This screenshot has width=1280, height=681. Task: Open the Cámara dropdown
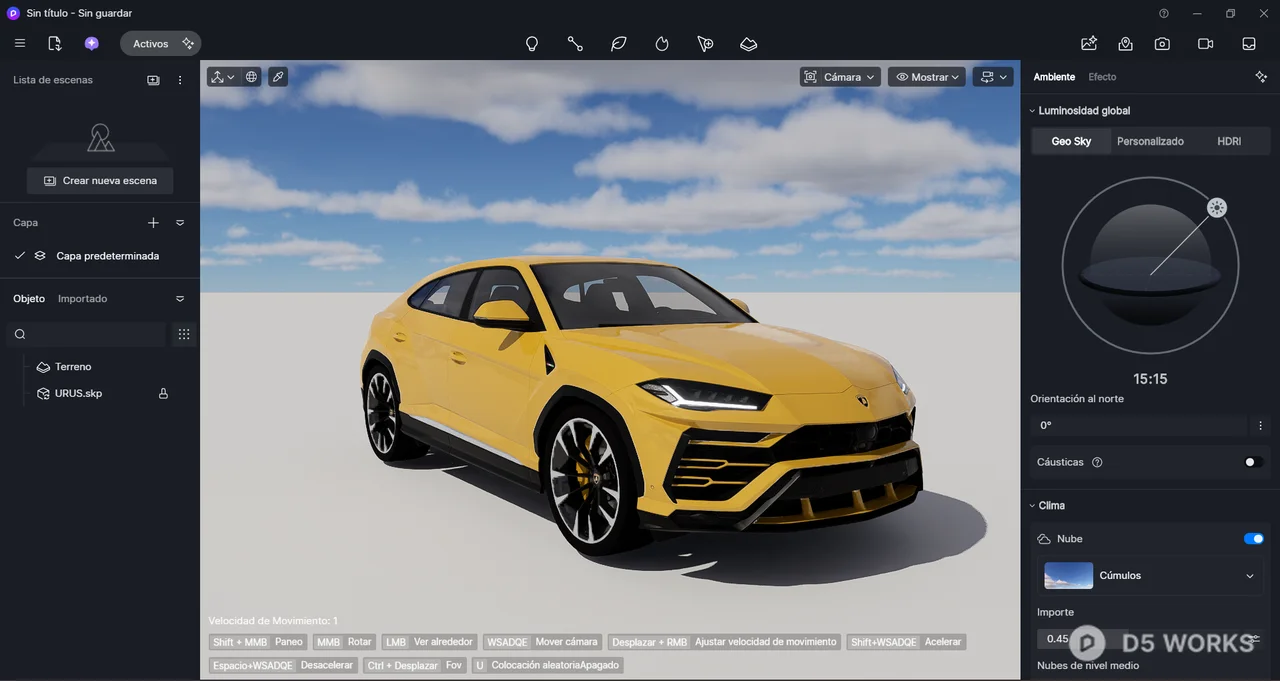(x=840, y=77)
